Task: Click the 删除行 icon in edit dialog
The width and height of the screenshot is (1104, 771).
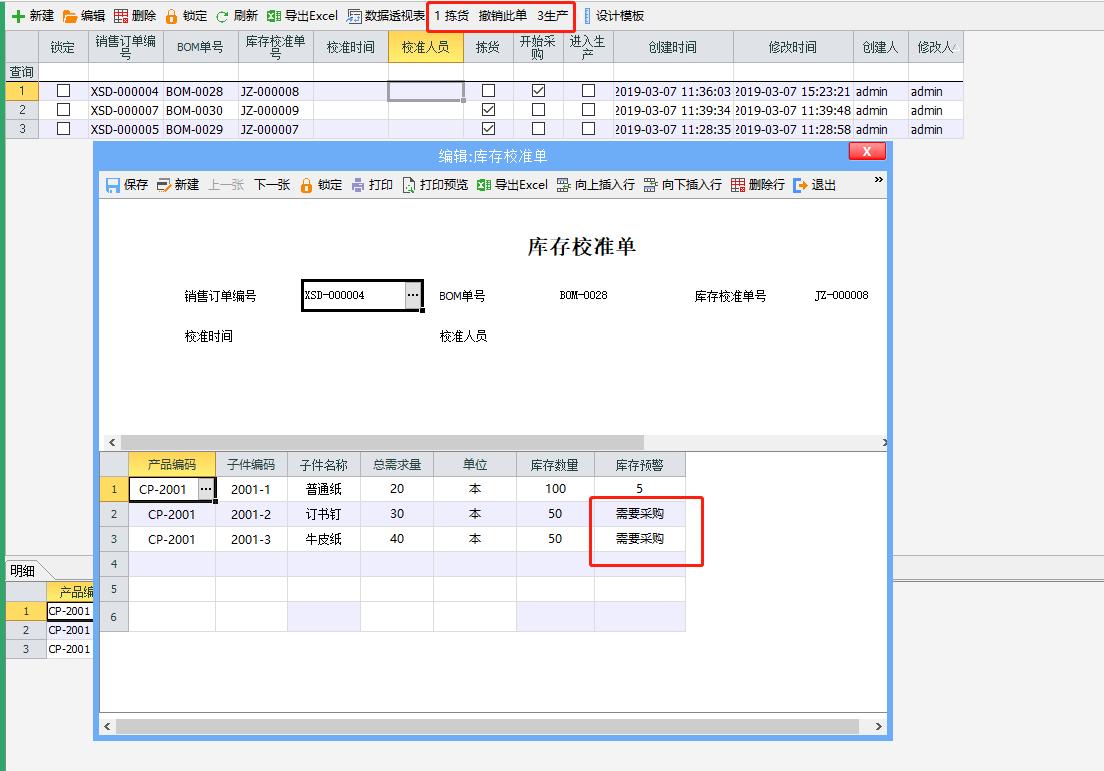Action: click(738, 185)
